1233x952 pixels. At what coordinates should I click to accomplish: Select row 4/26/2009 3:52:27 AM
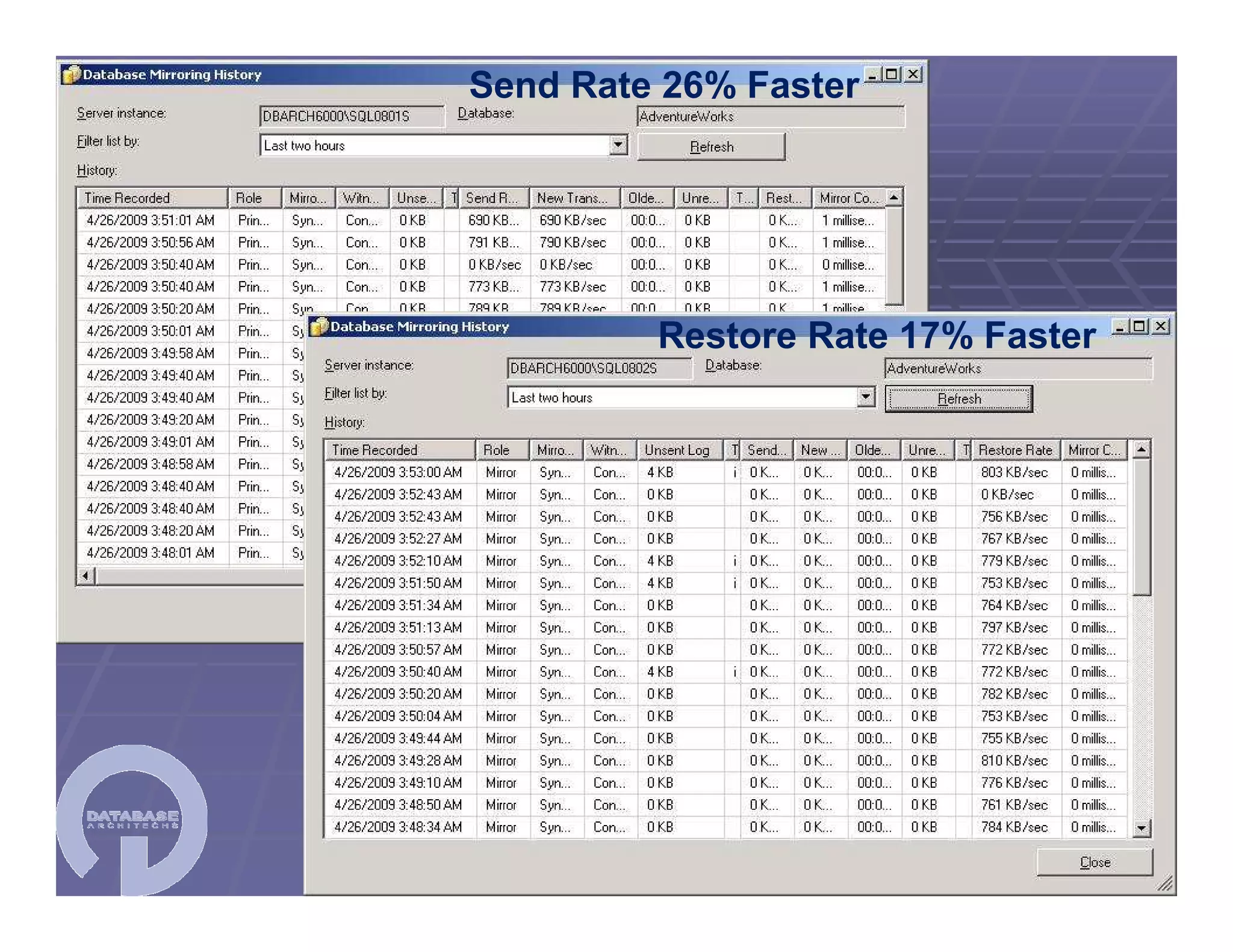click(x=725, y=539)
